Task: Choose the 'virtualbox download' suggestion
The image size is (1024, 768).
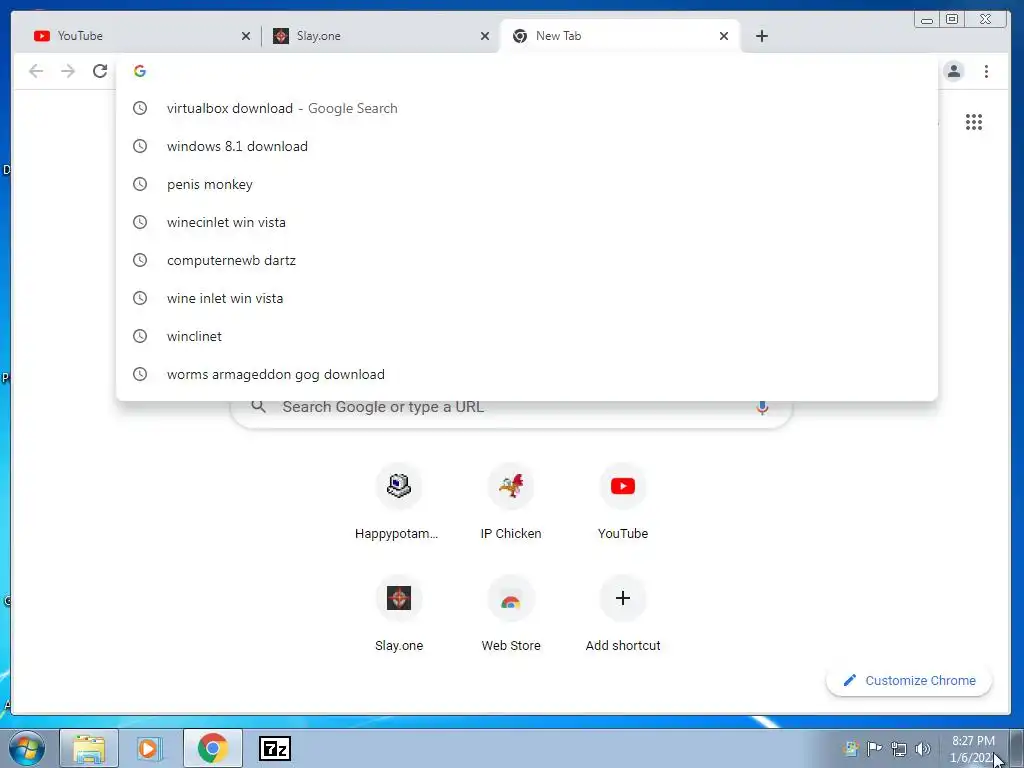Action: 526,108
